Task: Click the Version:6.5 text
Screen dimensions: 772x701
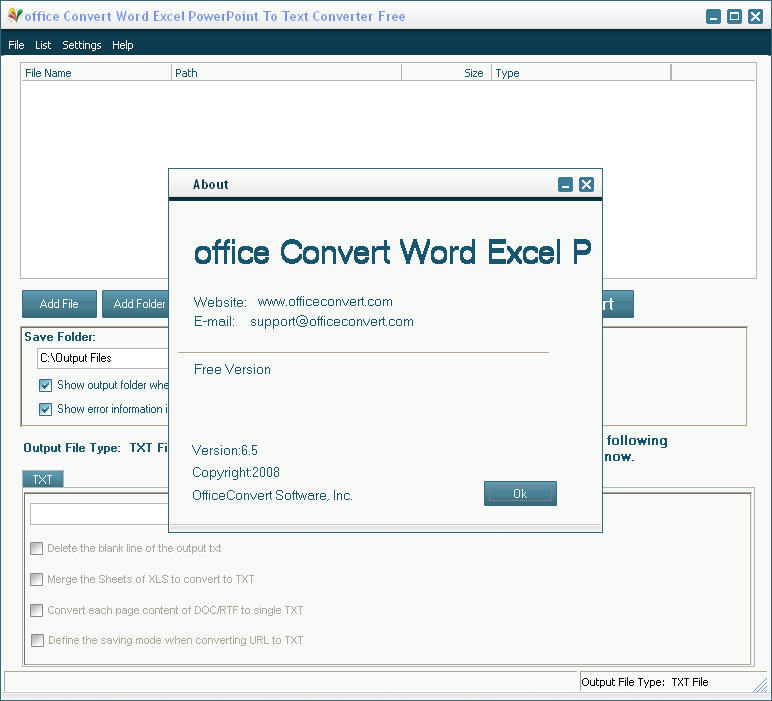Action: click(225, 450)
